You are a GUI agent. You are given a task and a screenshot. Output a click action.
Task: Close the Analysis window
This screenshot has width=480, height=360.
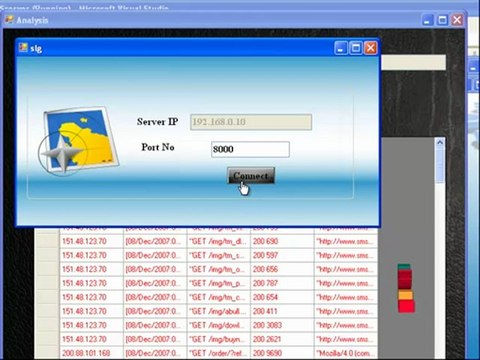pos(457,20)
